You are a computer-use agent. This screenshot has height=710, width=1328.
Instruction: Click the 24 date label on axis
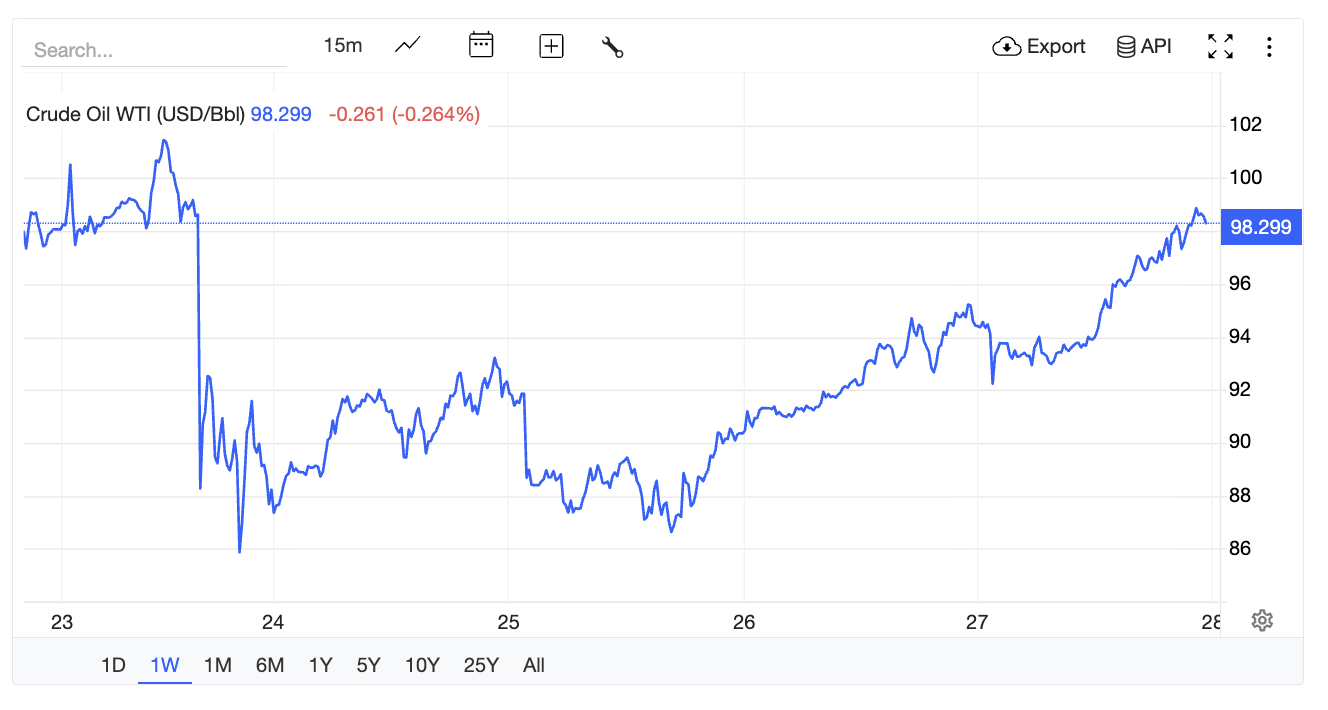coord(273,622)
